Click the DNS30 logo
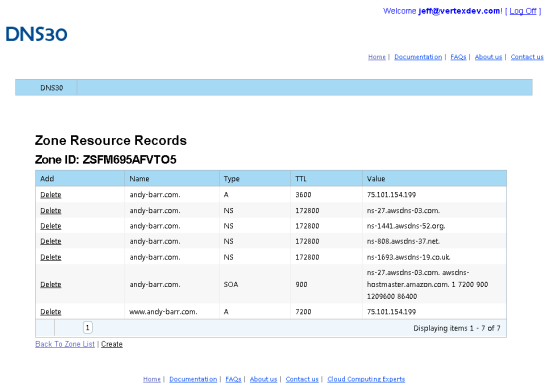The width and height of the screenshot is (550, 388). pos(36,34)
